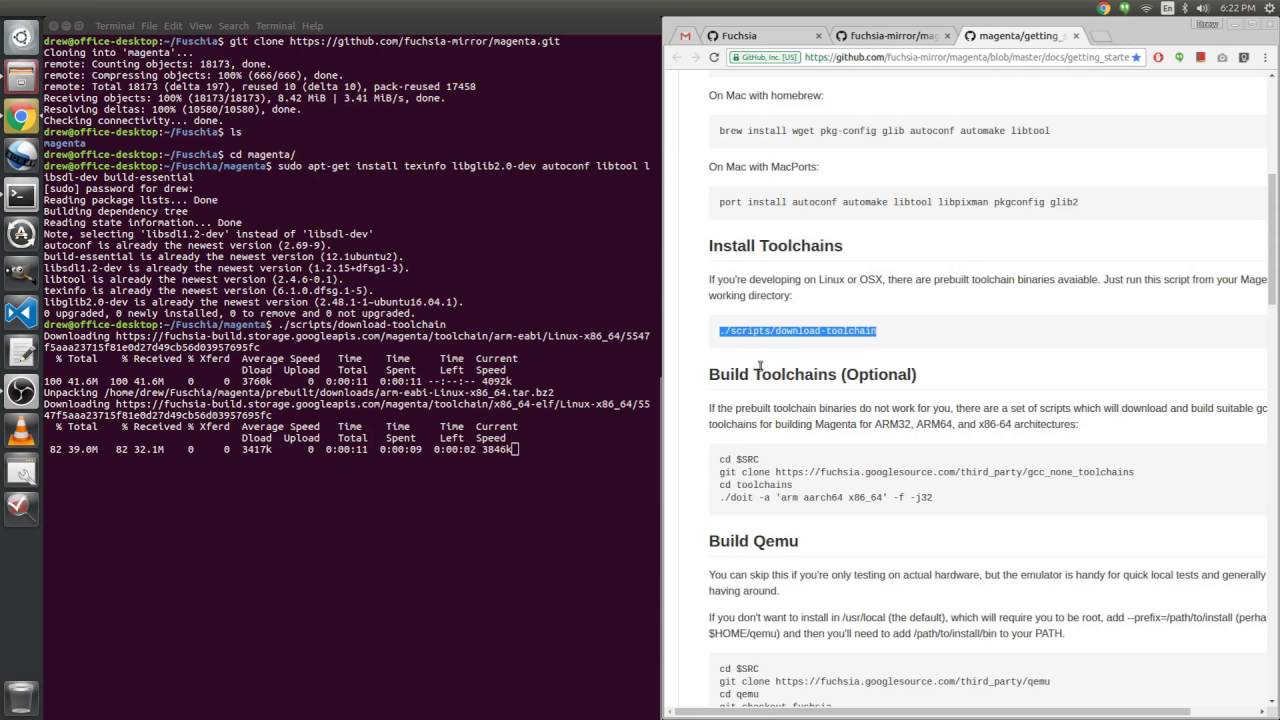This screenshot has height=720, width=1280.
Task: Launch Google Chrome from launcher
Action: coord(21,117)
